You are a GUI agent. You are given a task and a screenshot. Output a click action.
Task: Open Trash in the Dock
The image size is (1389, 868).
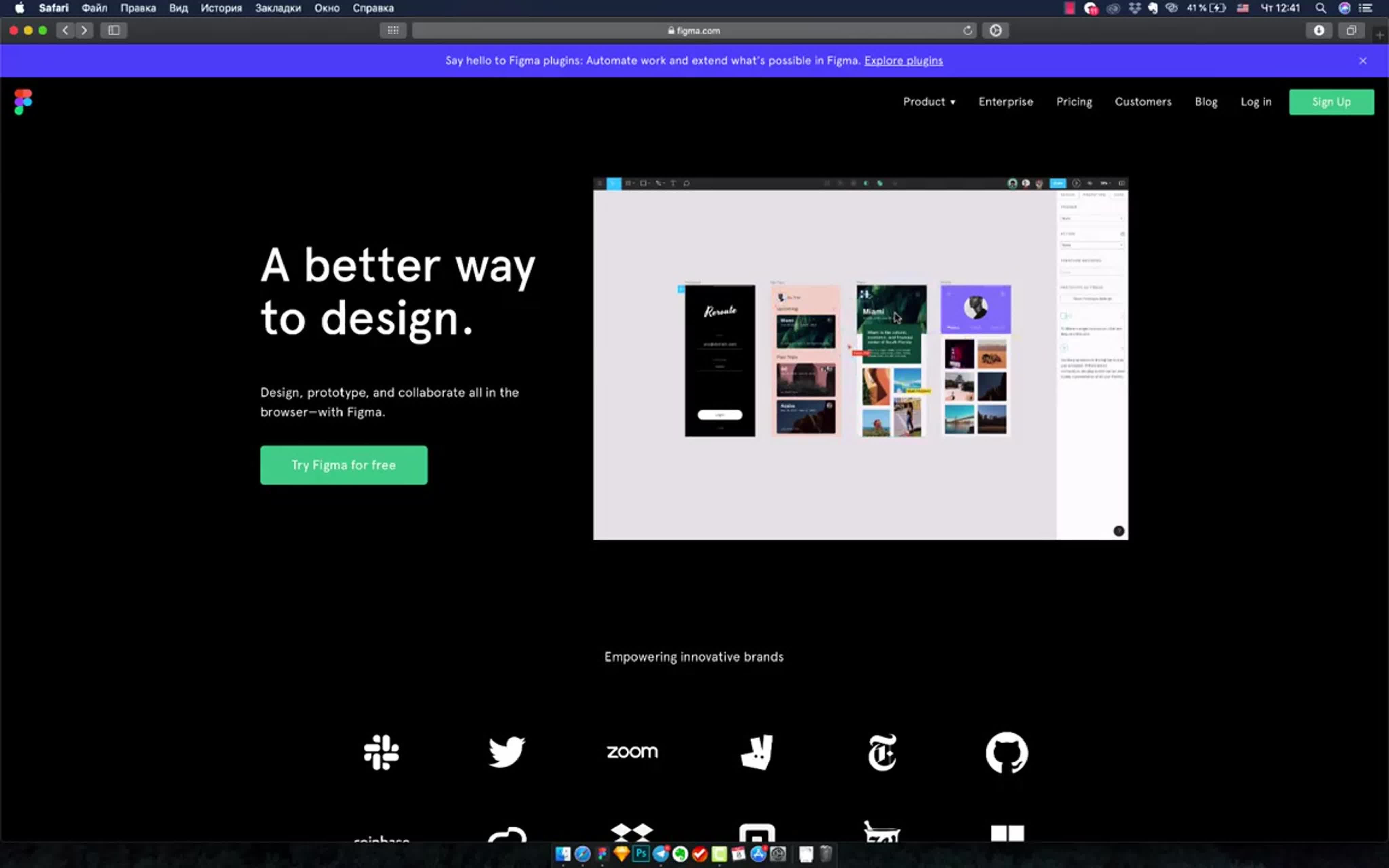pos(826,854)
